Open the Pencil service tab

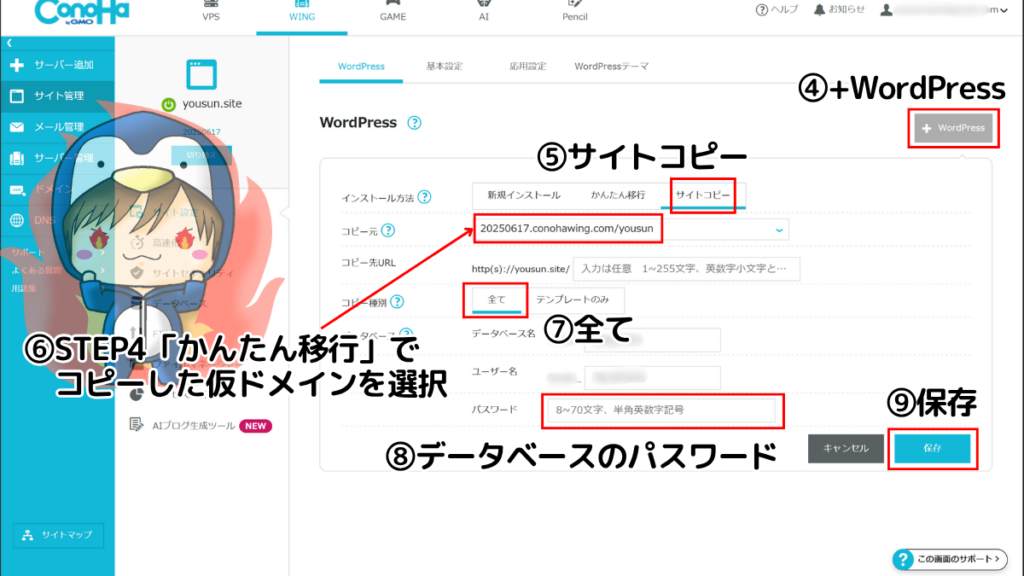click(x=575, y=12)
